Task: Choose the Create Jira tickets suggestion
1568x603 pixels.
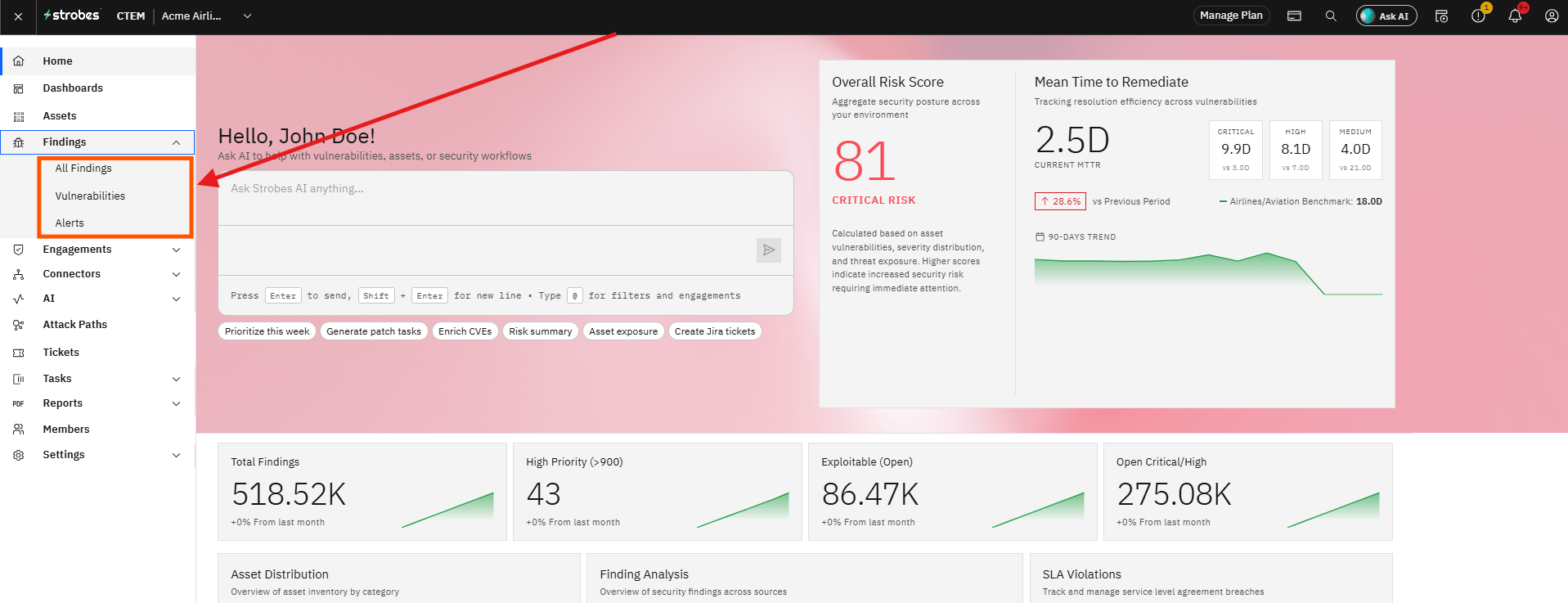Action: coord(715,331)
